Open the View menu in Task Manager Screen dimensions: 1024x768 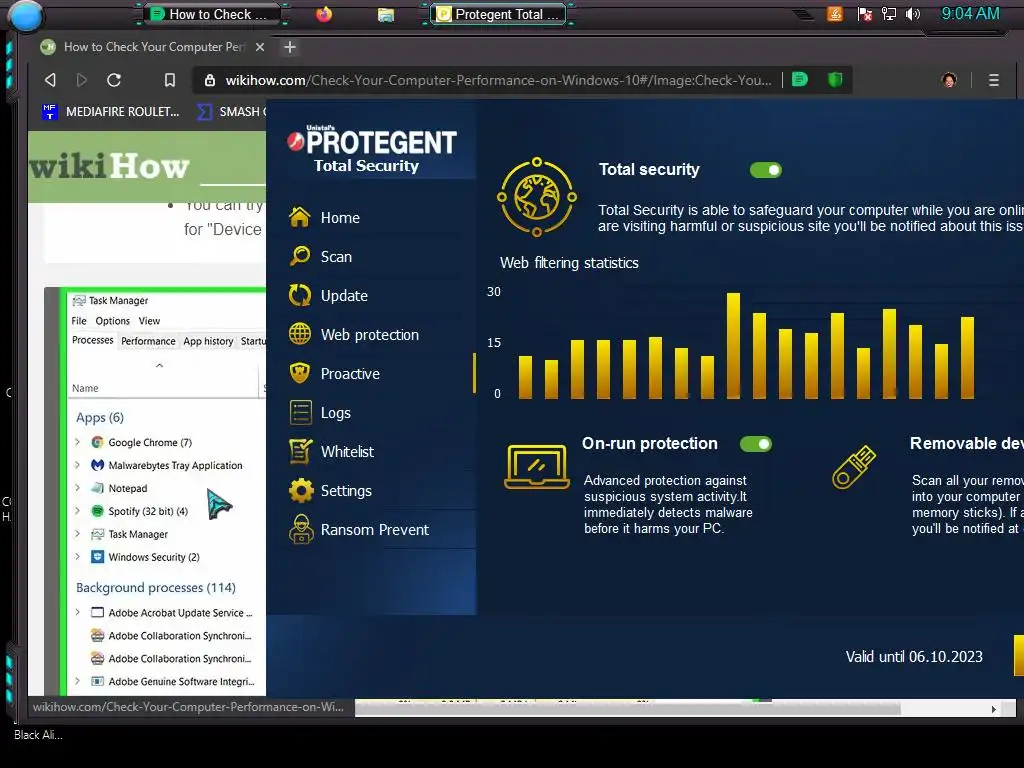click(x=149, y=321)
